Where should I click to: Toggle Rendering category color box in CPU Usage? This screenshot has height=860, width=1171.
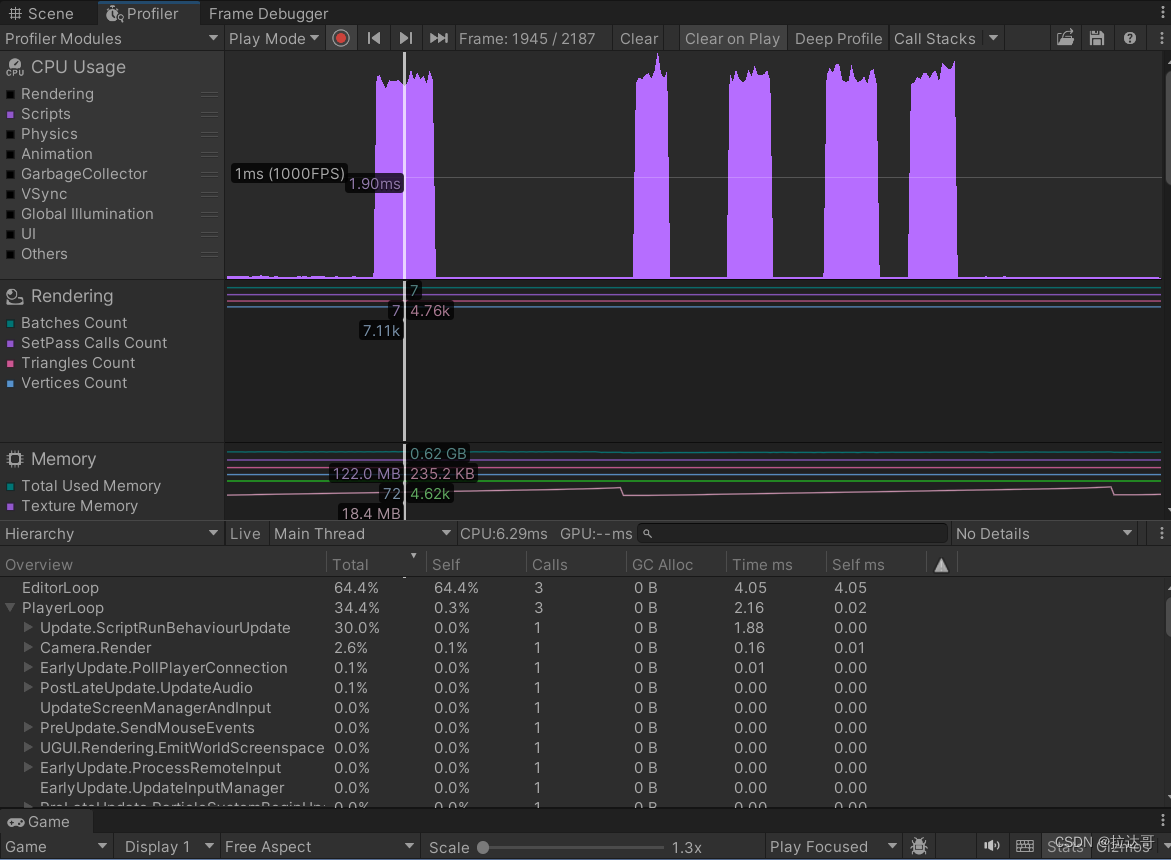tap(10, 94)
